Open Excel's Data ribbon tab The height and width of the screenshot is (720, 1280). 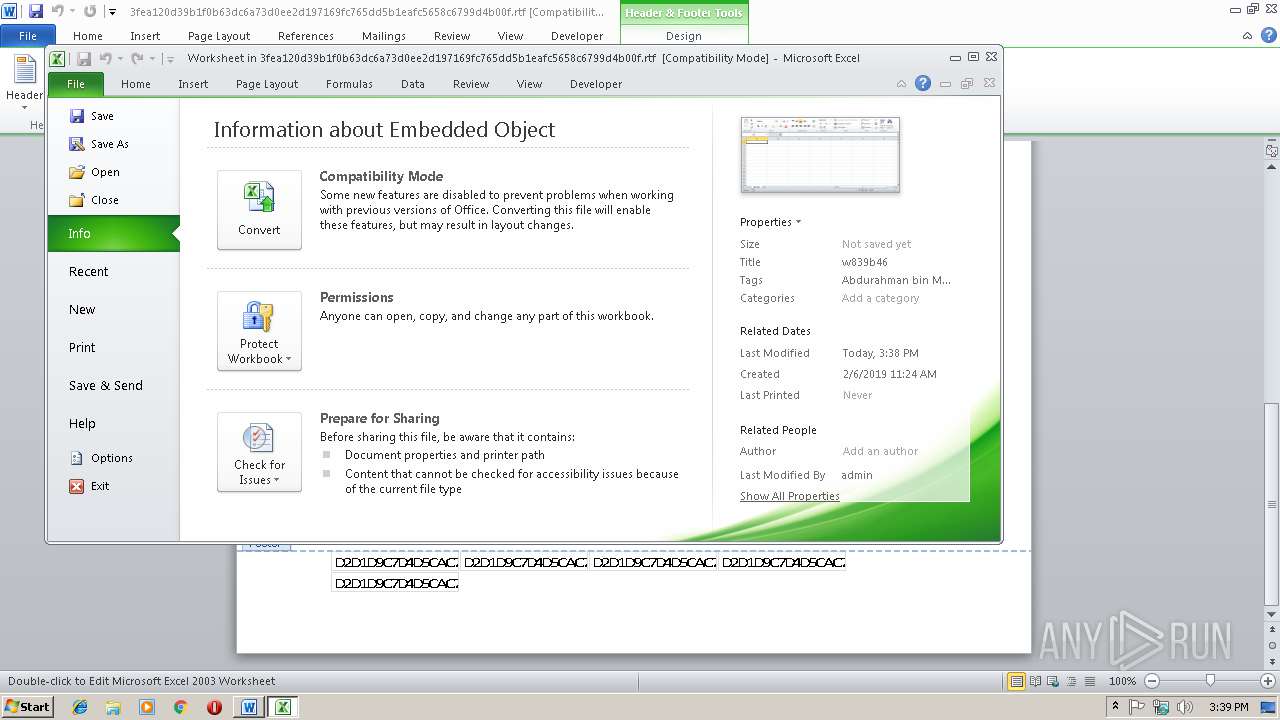pyautogui.click(x=413, y=84)
